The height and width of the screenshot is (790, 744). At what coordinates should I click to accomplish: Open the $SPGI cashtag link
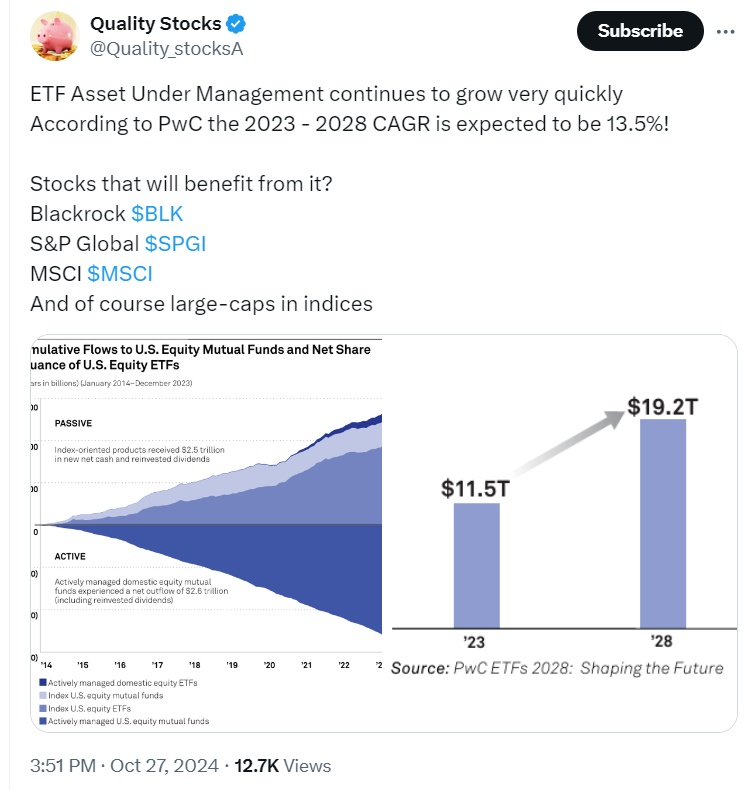[x=175, y=243]
